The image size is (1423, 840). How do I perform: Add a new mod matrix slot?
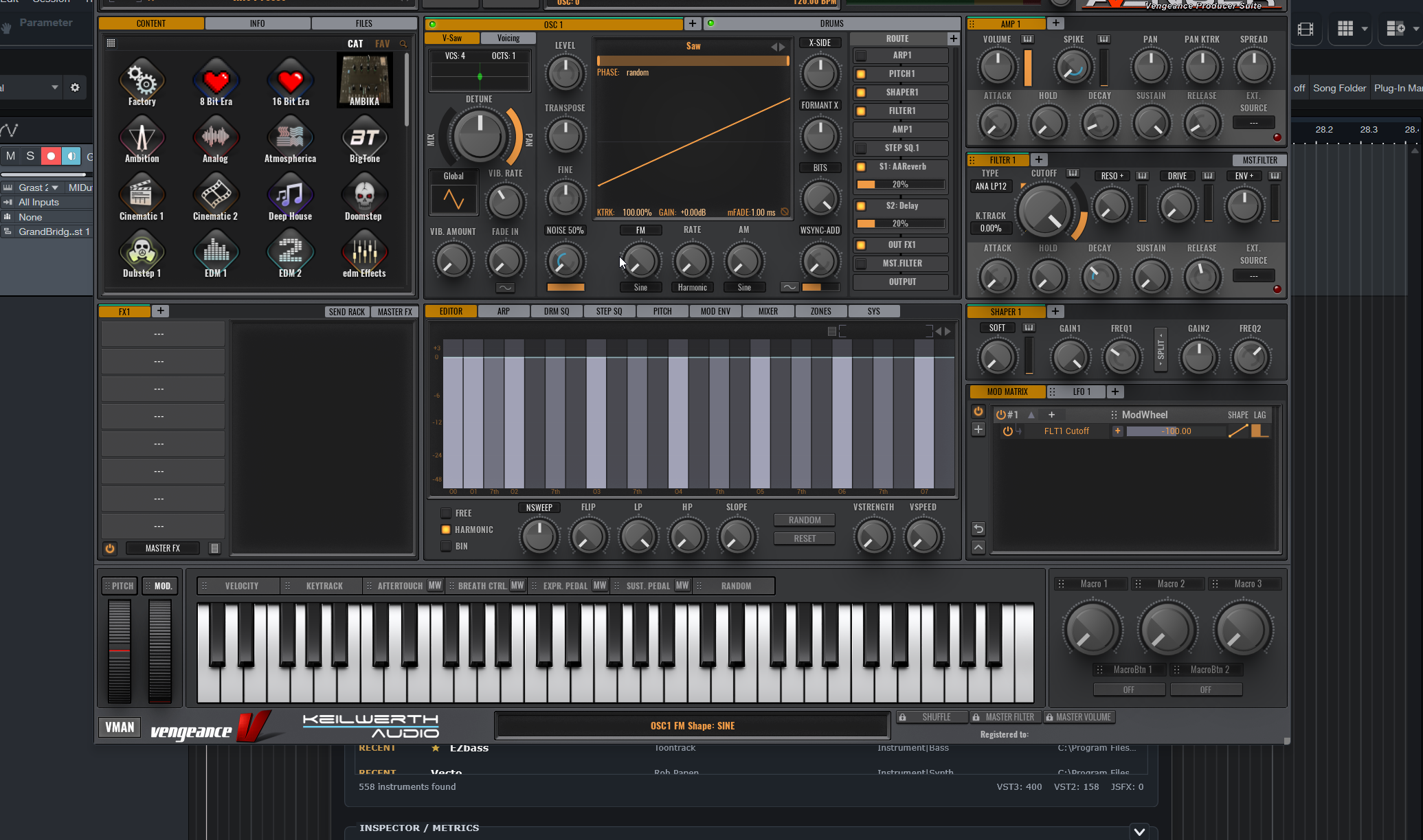point(978,430)
